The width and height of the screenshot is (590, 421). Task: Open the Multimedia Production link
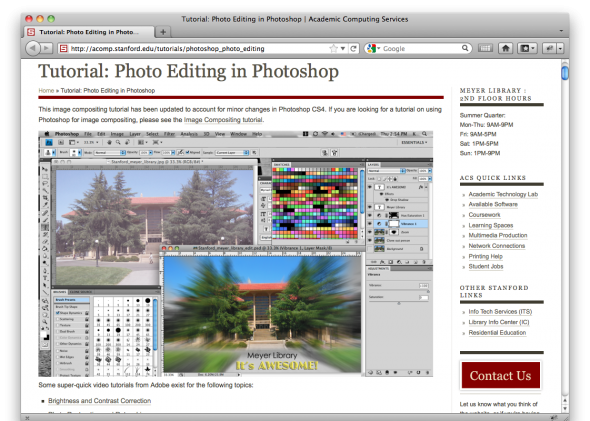(x=498, y=235)
